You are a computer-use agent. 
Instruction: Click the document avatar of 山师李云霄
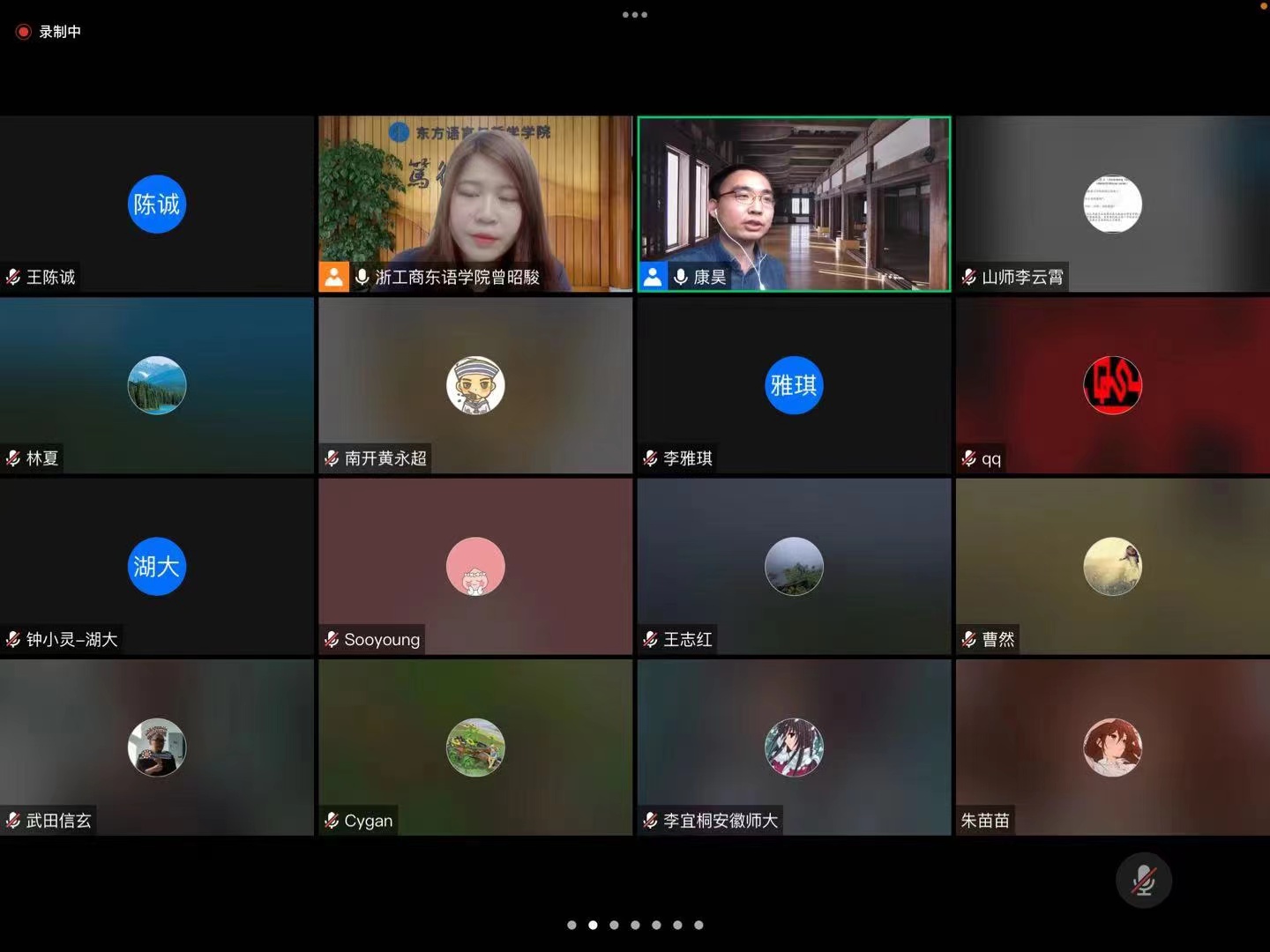coord(1113,205)
